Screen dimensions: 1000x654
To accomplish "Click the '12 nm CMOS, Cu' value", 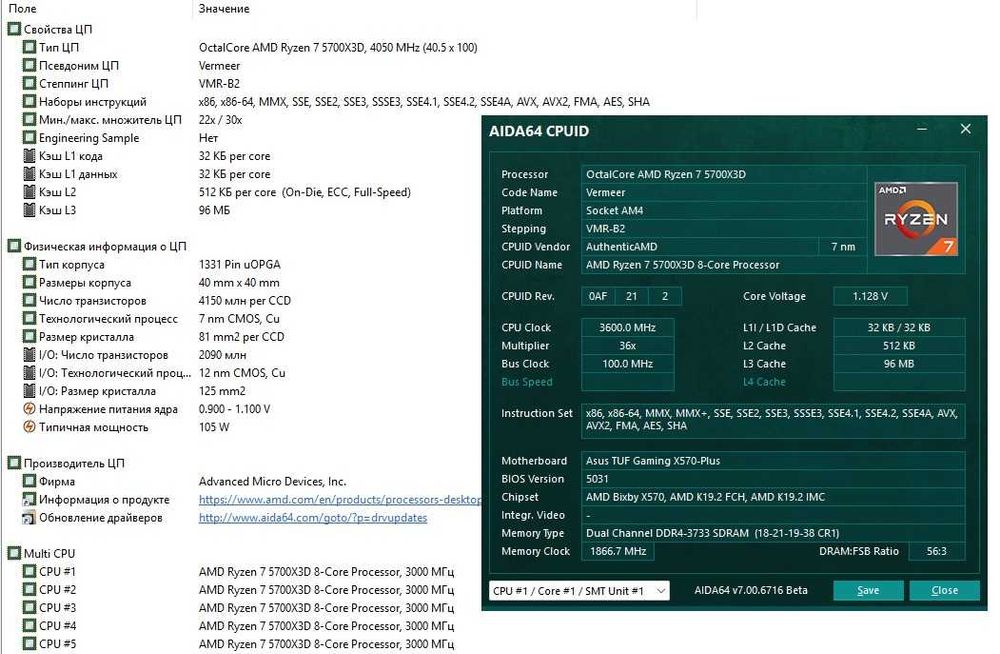I will click(242, 373).
